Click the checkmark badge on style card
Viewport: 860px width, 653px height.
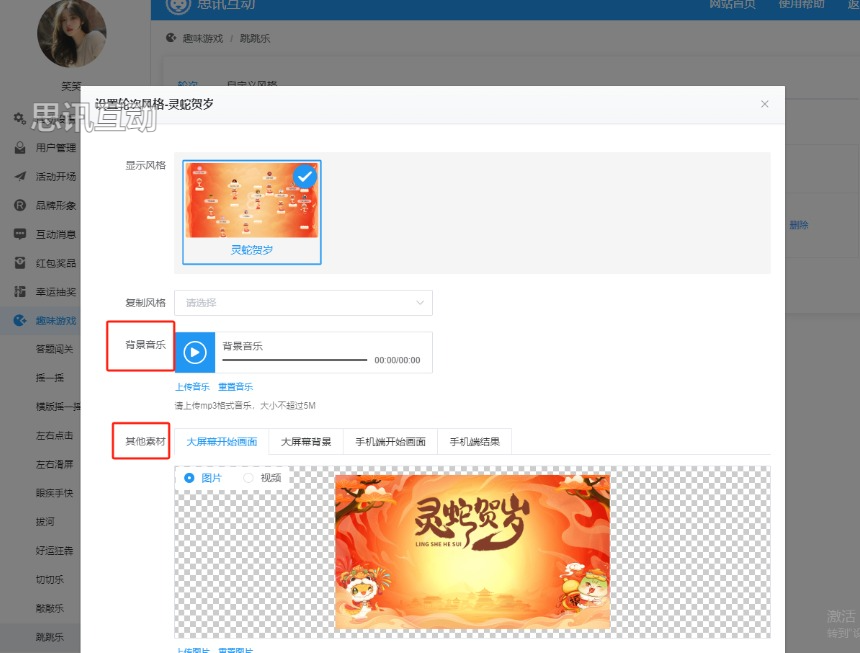[x=304, y=177]
